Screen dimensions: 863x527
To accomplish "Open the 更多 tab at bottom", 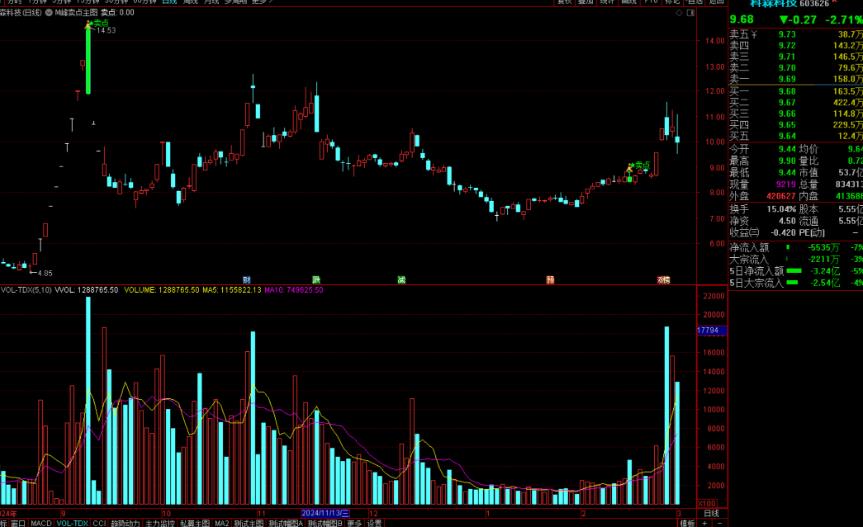I will (x=354, y=523).
